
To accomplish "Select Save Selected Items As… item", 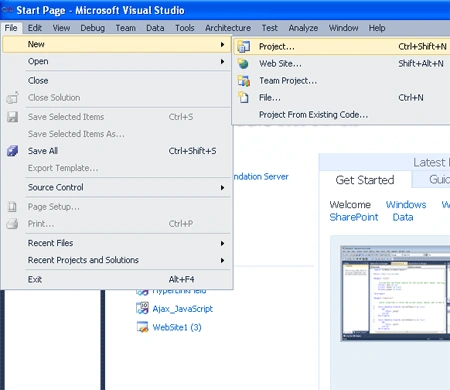I will (117, 134).
